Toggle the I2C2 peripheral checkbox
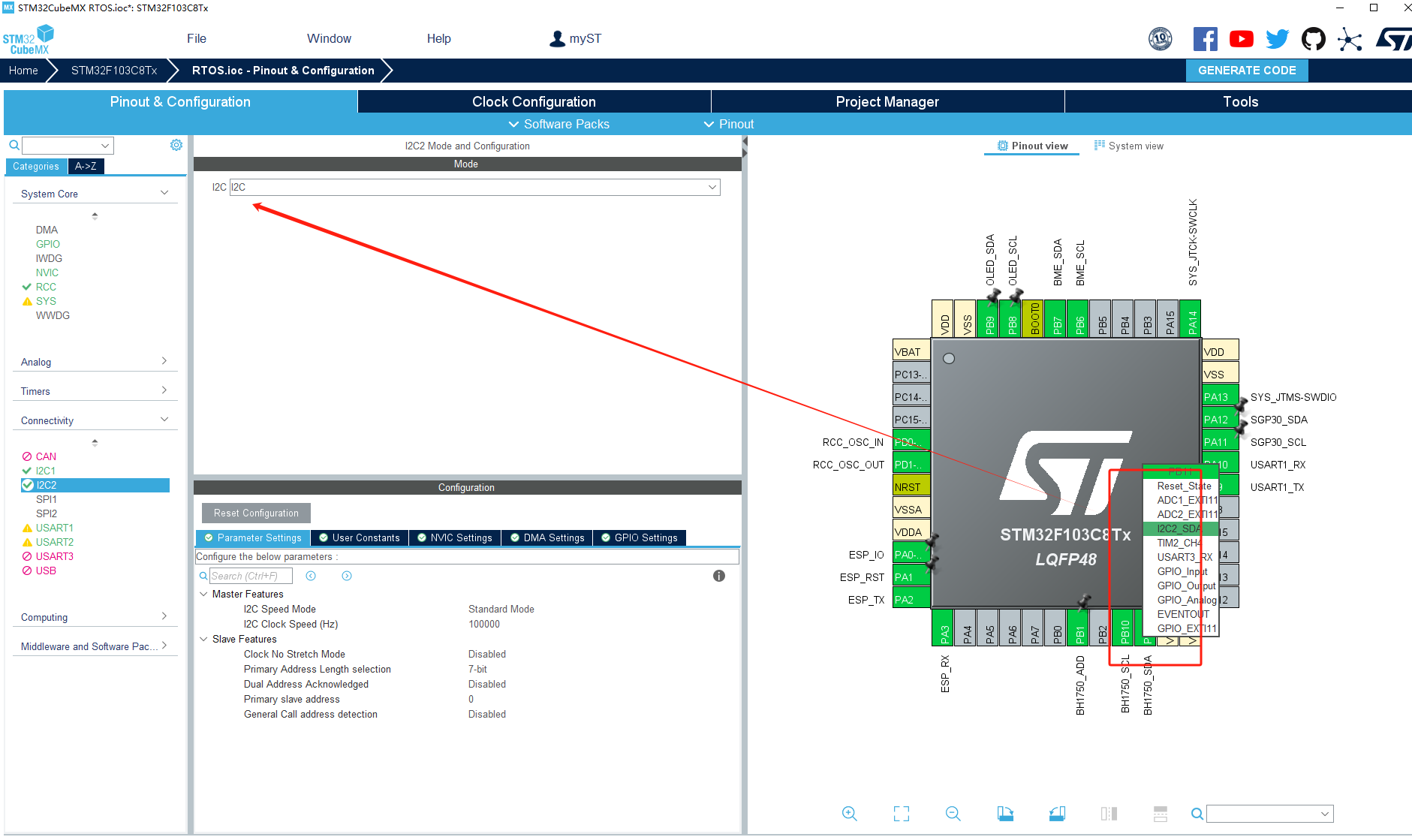The width and height of the screenshot is (1412, 840). click(x=27, y=485)
